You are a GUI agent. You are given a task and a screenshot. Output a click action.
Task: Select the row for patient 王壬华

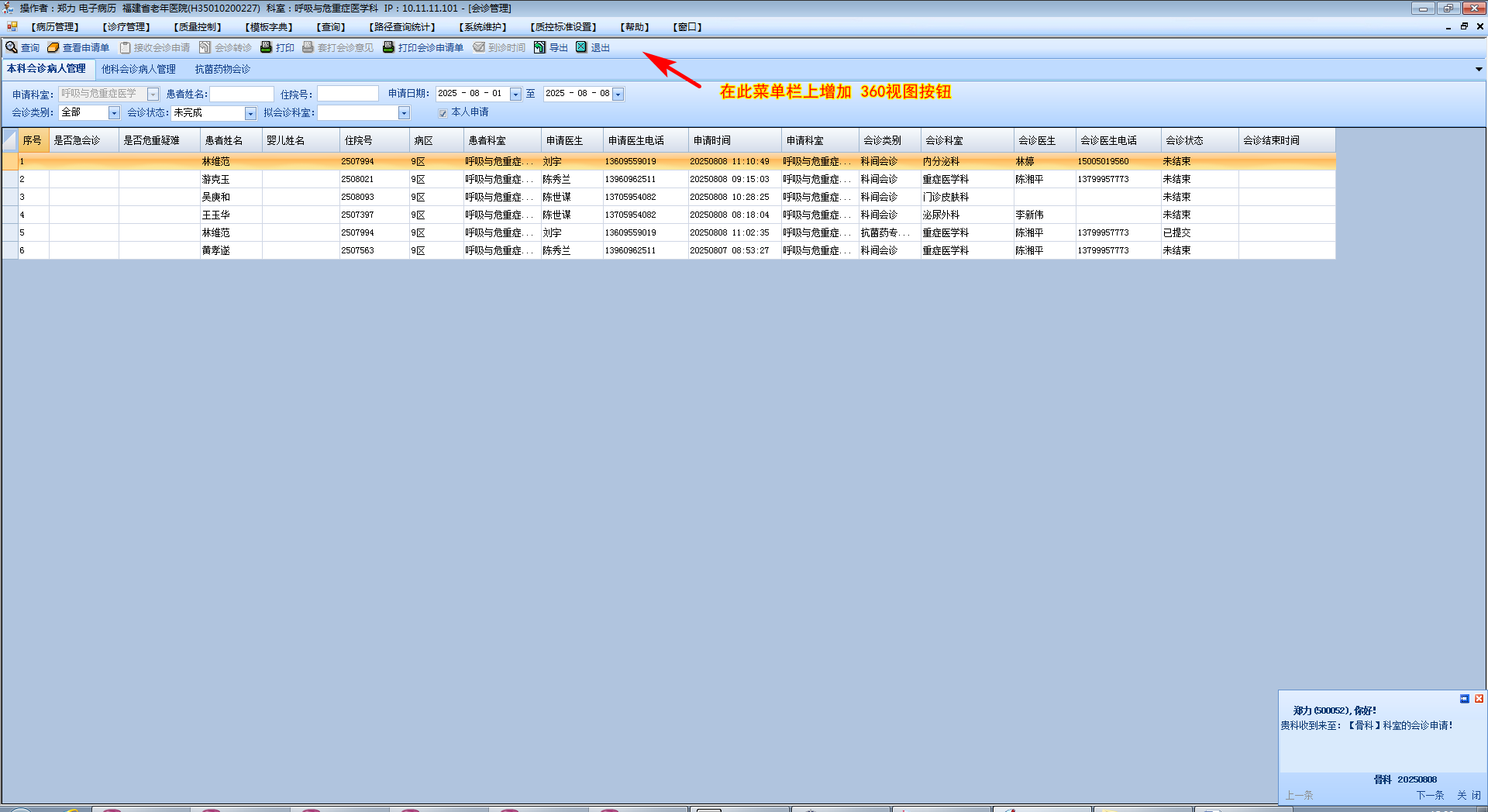pyautogui.click(x=669, y=215)
